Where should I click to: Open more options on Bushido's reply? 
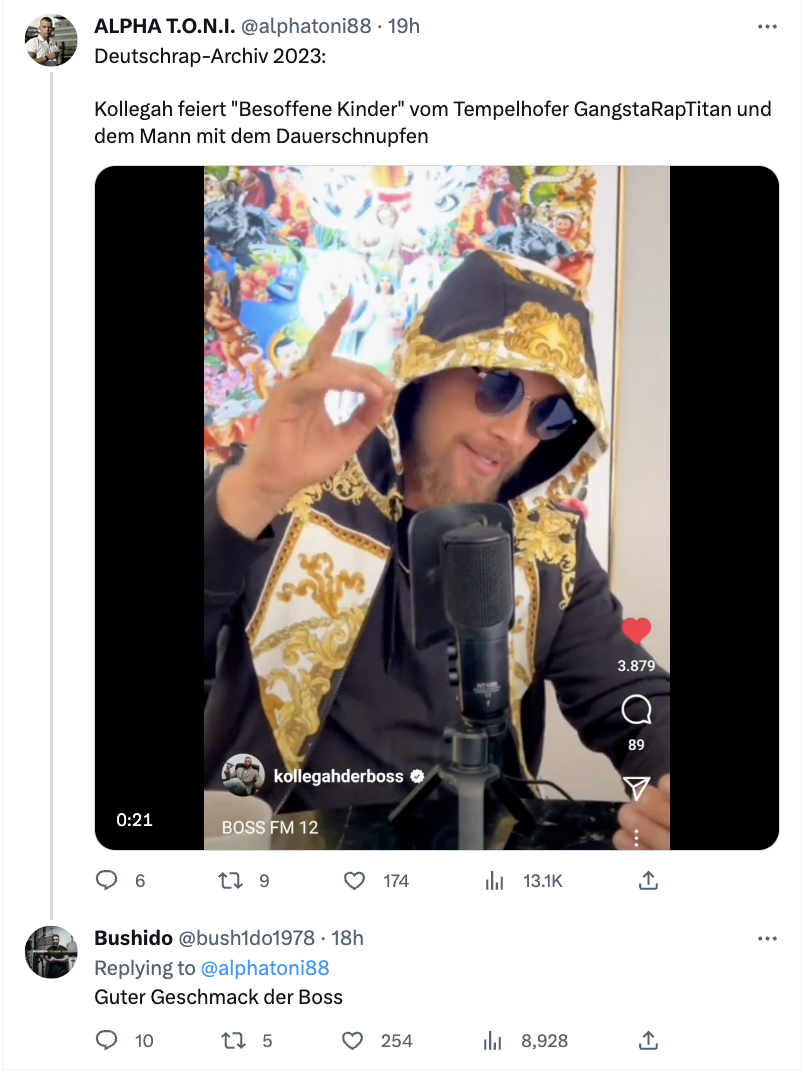(767, 938)
